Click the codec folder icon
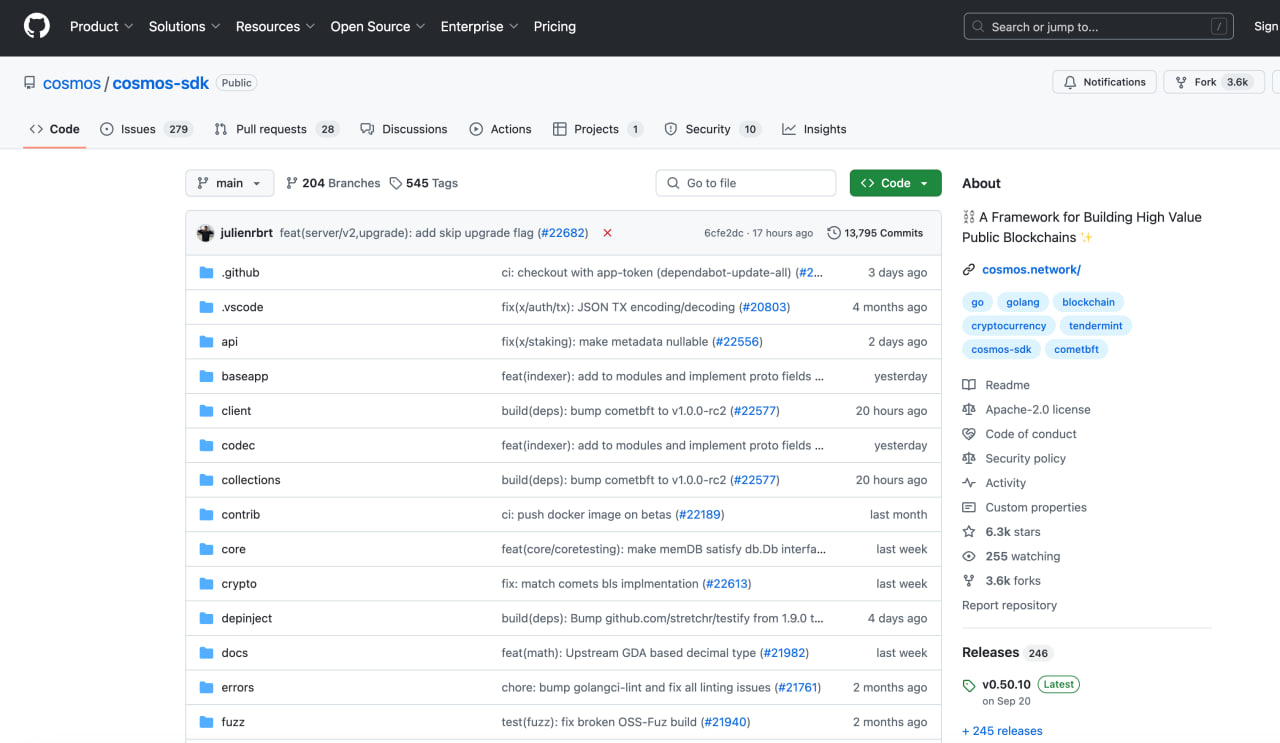The height and width of the screenshot is (743, 1280). 207,446
